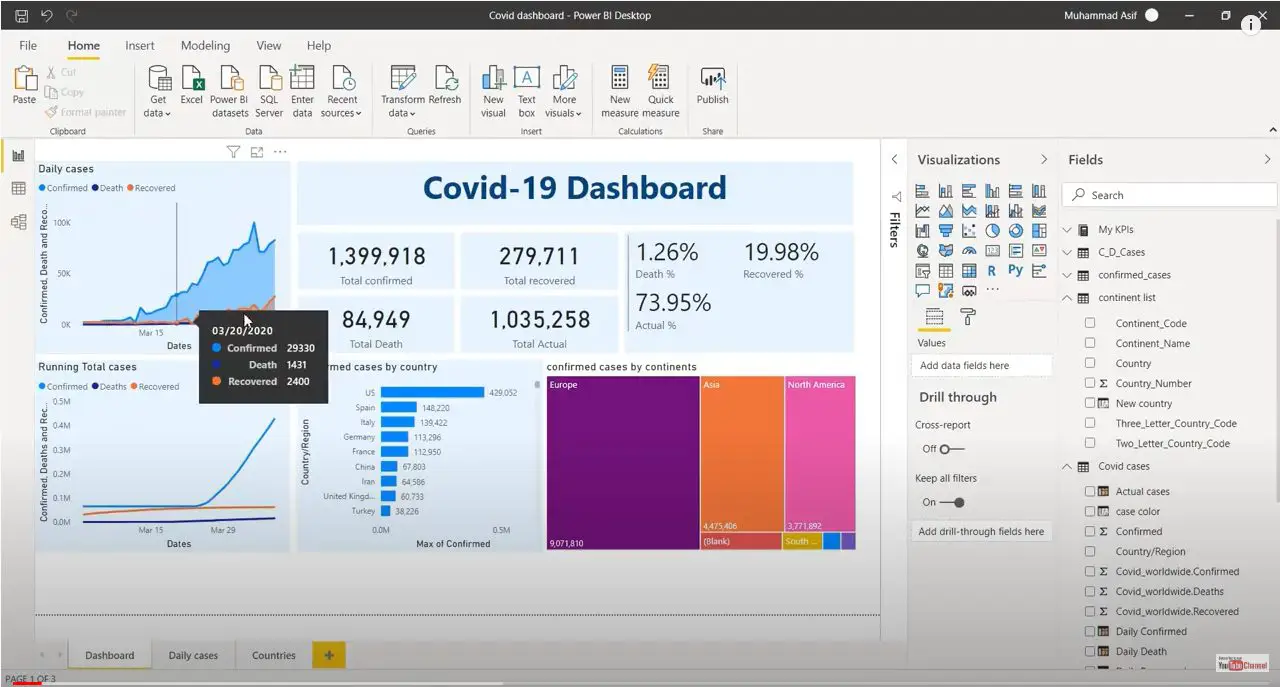Switch to the Insert ribbon tab
The image size is (1280, 687).
click(x=140, y=45)
